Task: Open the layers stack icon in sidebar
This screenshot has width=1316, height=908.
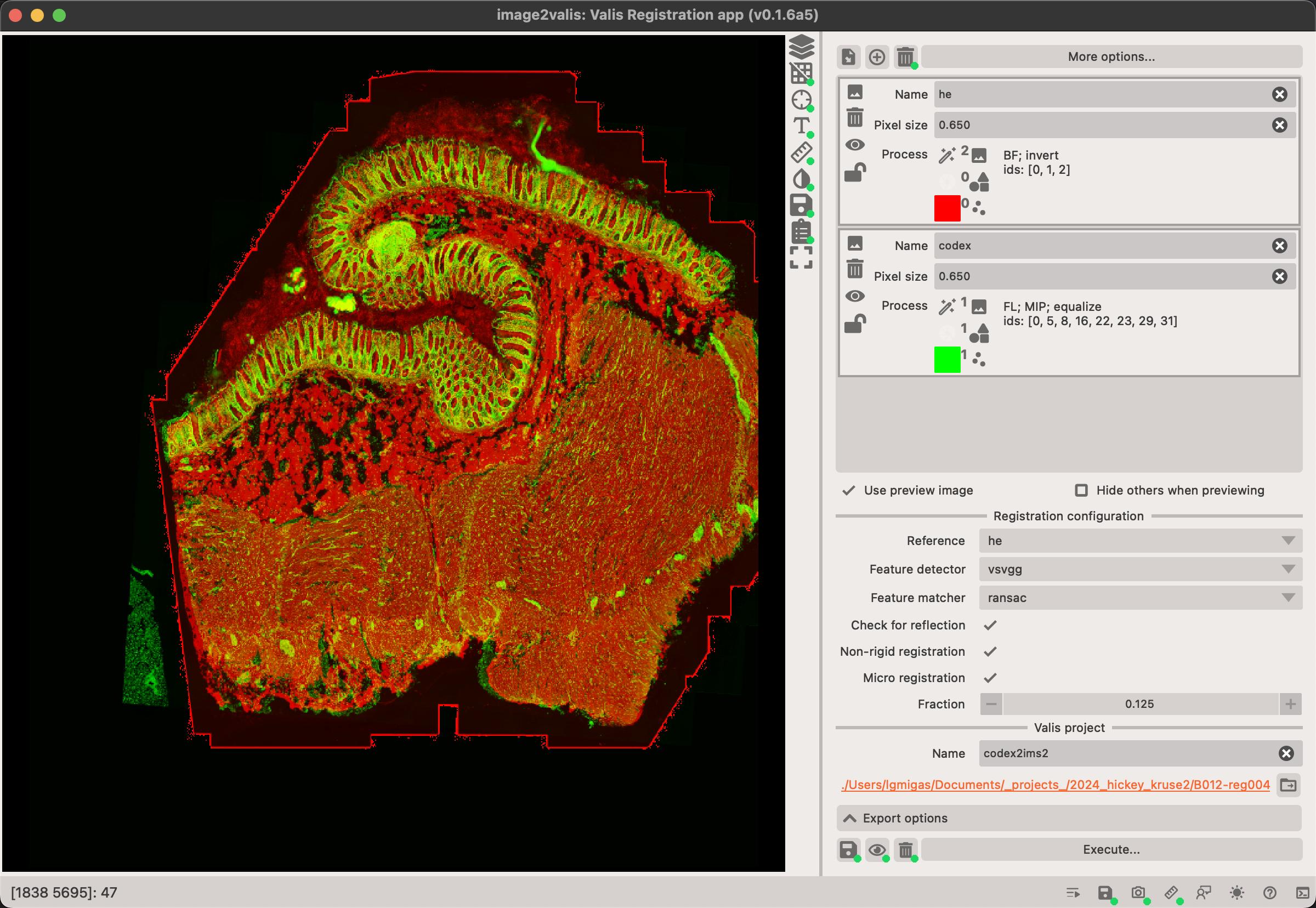Action: click(x=801, y=47)
